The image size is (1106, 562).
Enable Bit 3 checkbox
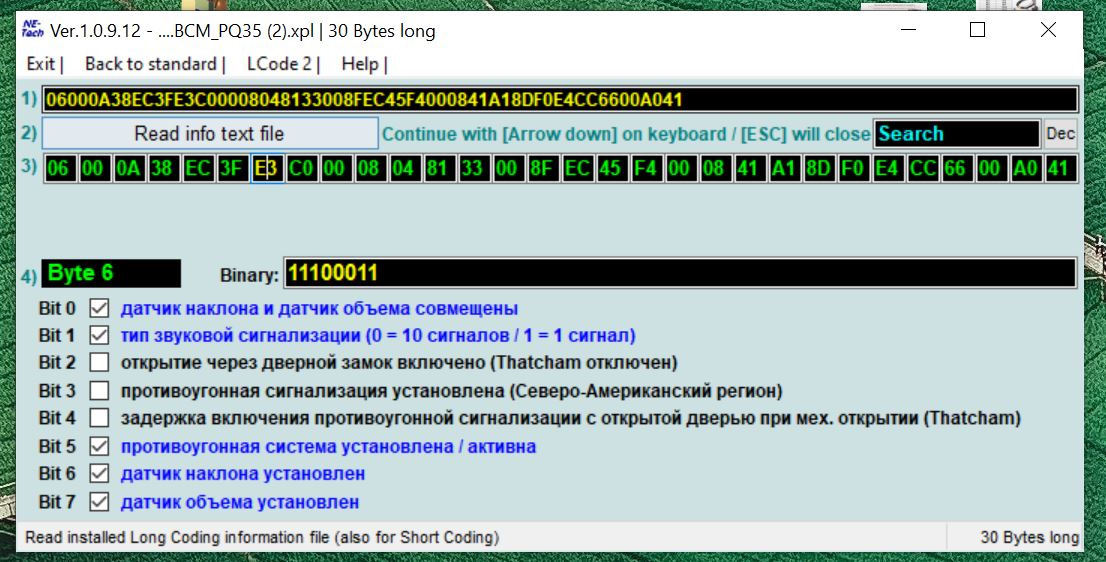(99, 391)
